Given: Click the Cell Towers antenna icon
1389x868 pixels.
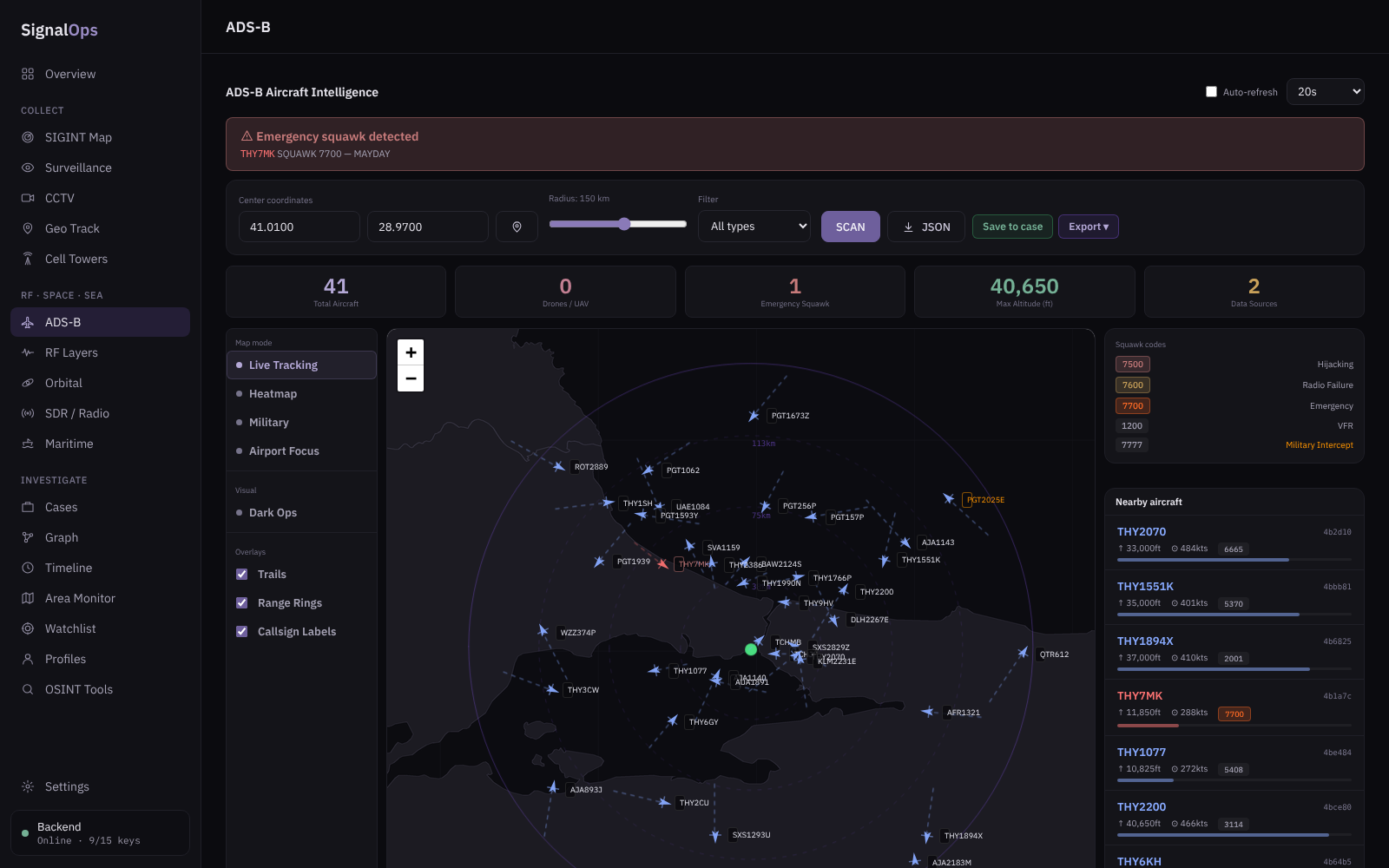Looking at the screenshot, I should click(x=28, y=259).
